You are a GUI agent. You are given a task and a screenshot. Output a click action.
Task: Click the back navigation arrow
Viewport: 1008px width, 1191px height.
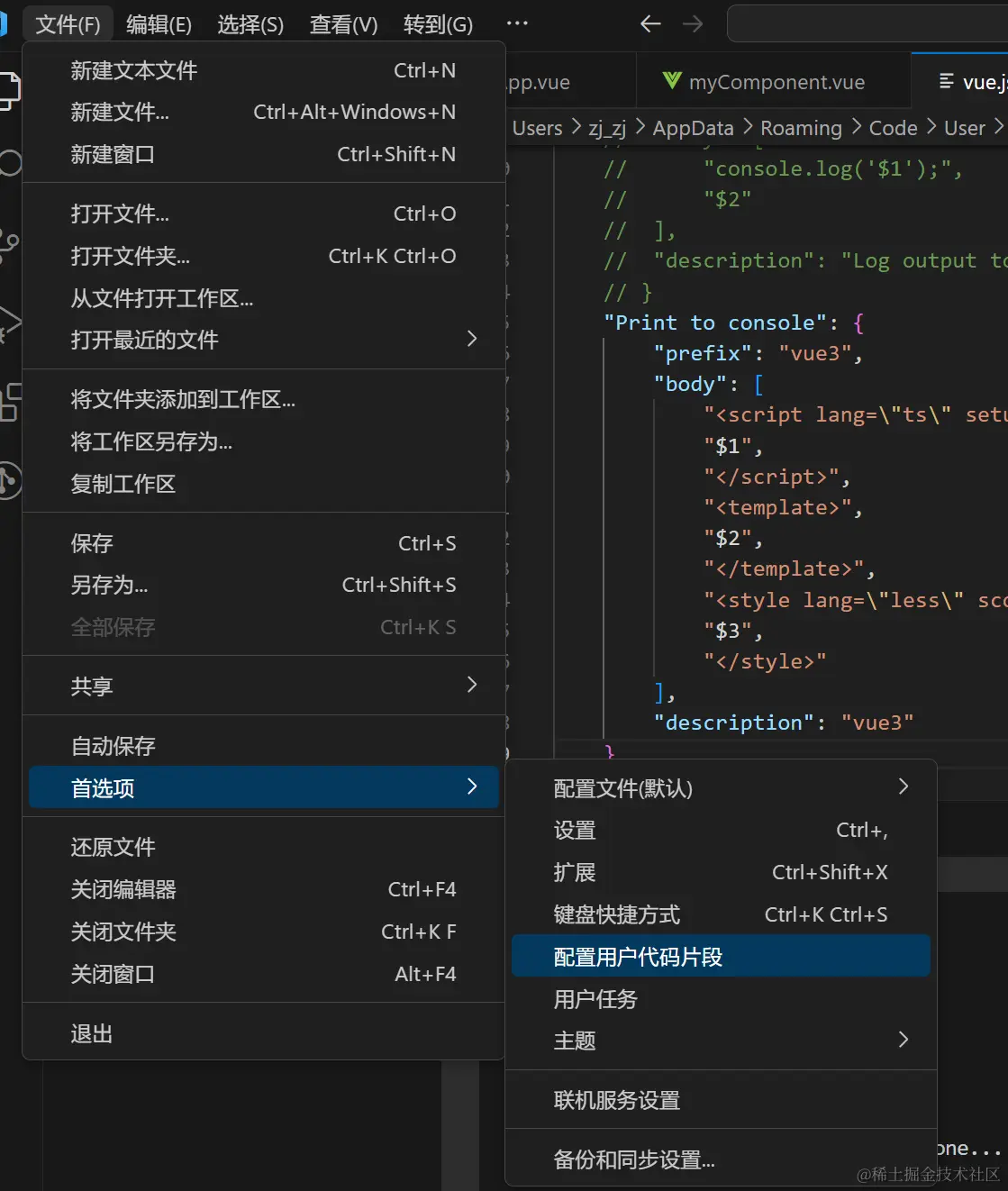tap(650, 24)
